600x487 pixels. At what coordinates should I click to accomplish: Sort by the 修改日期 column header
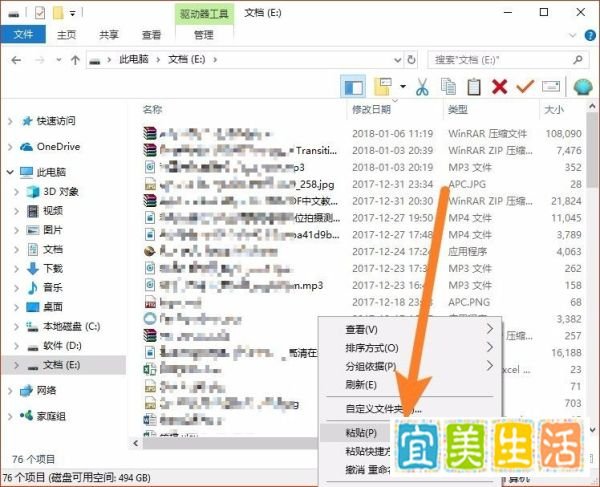371,109
